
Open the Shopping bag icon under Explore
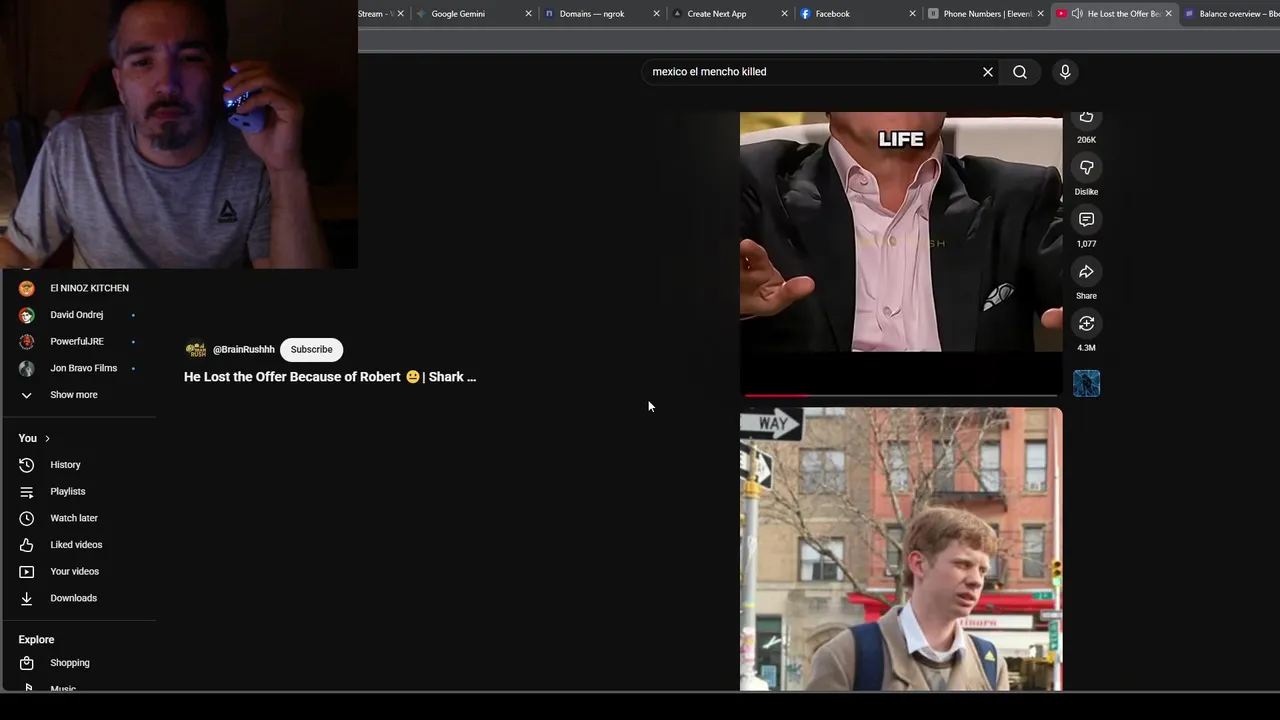27,663
